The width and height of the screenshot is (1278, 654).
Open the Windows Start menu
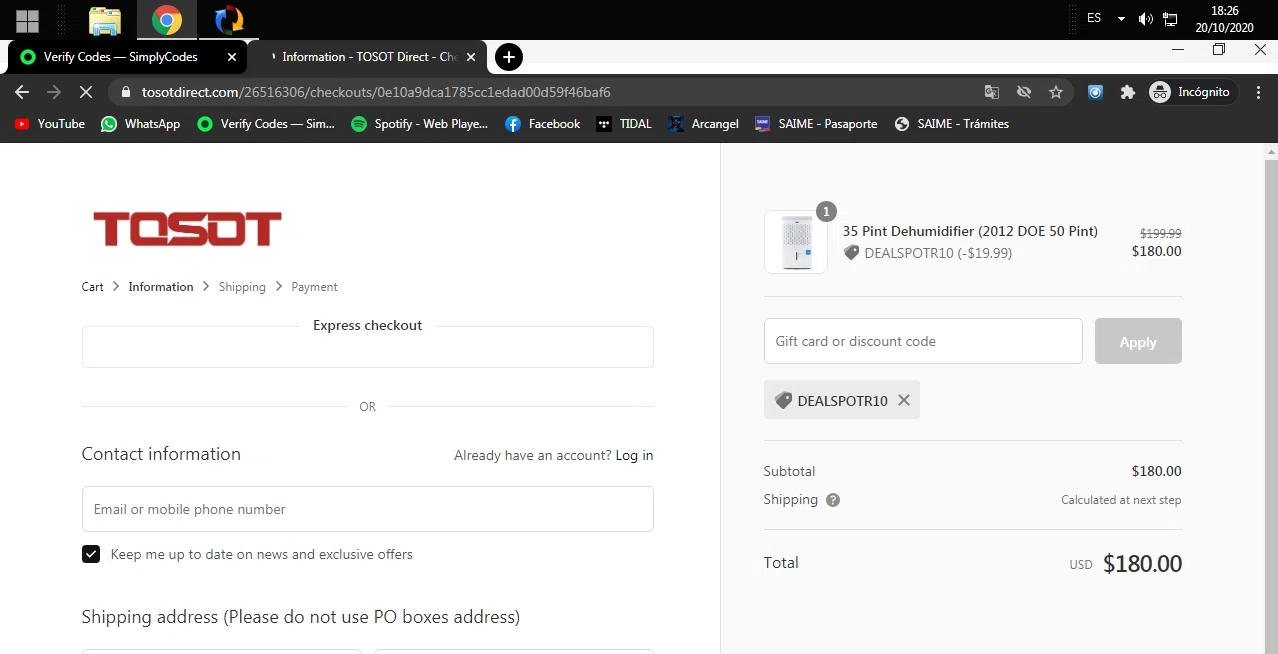(x=27, y=20)
